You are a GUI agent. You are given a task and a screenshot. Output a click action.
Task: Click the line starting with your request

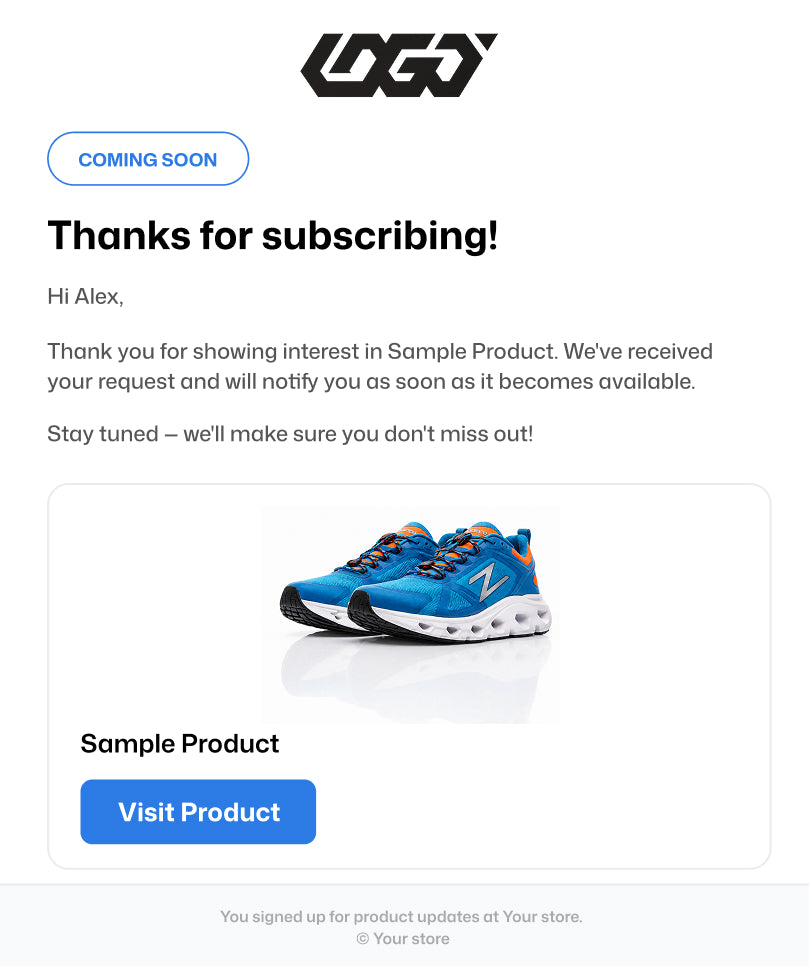tap(372, 381)
